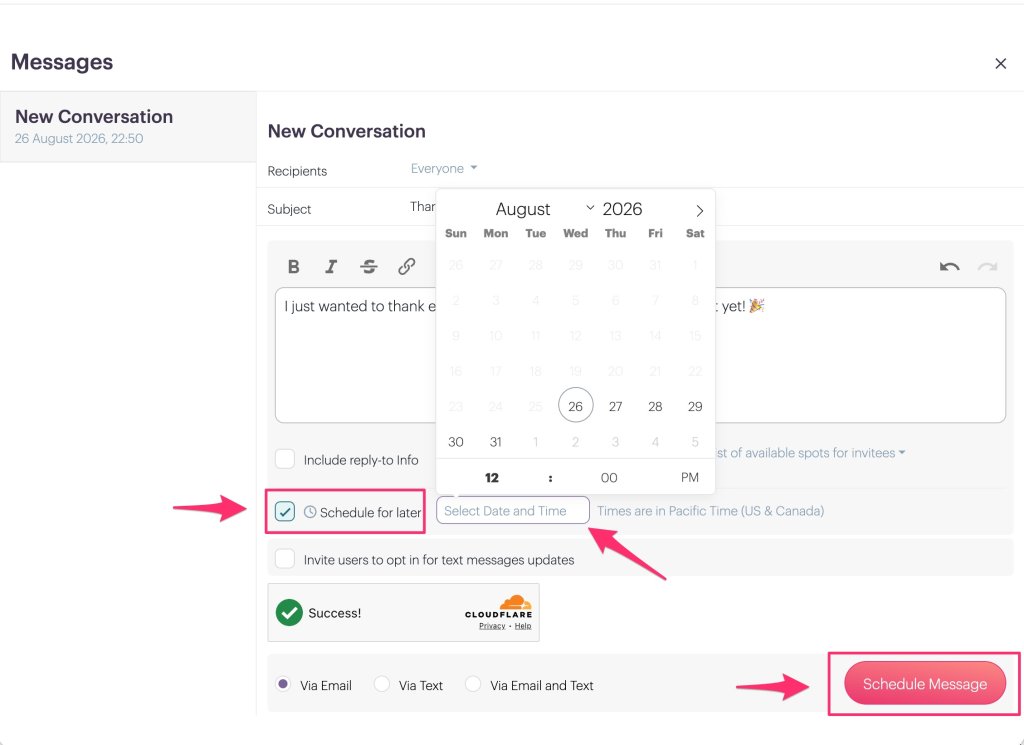Uncheck Schedule for later checkbox

coord(285,511)
